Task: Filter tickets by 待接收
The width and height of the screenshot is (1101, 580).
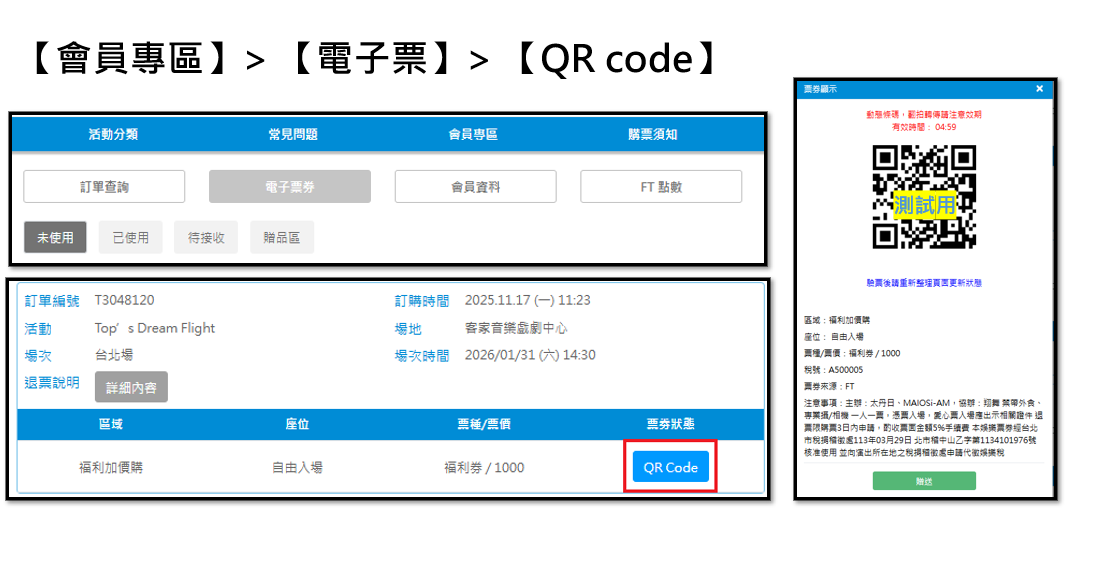Action: [206, 238]
